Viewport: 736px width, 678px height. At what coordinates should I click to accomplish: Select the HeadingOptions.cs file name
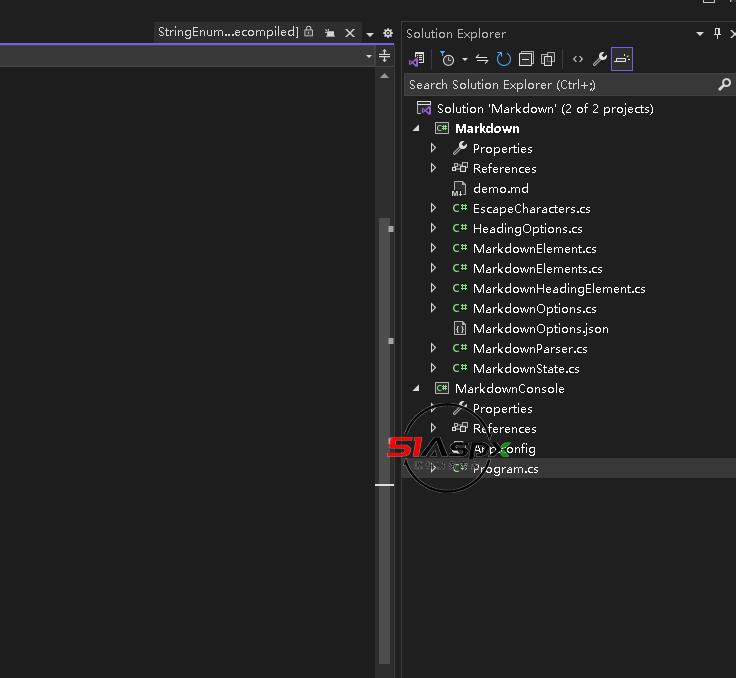pos(528,229)
